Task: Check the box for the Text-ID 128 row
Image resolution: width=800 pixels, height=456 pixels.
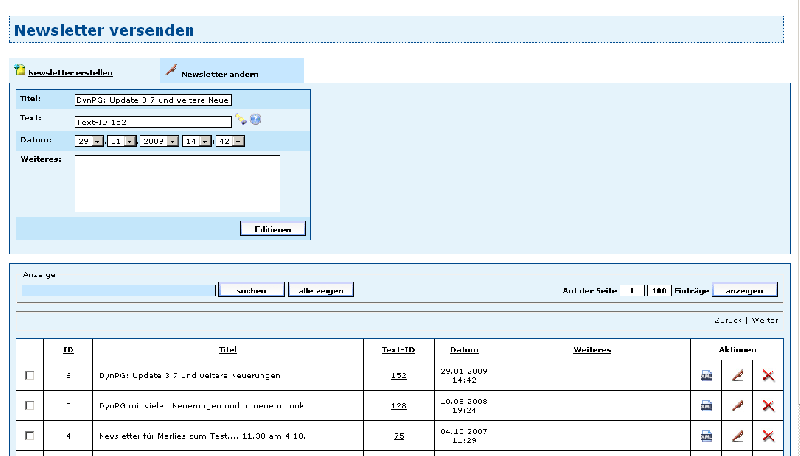Action: (29, 405)
